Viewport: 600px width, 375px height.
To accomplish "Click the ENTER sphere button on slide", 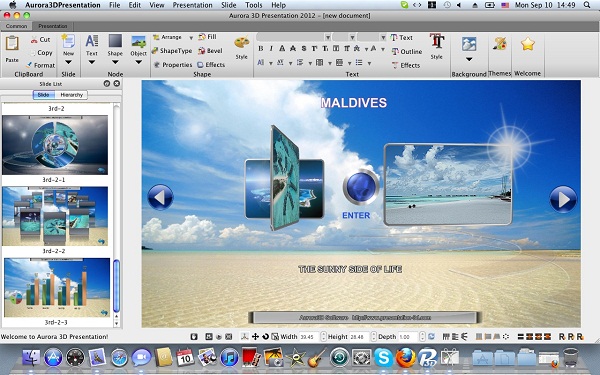I will [360, 187].
